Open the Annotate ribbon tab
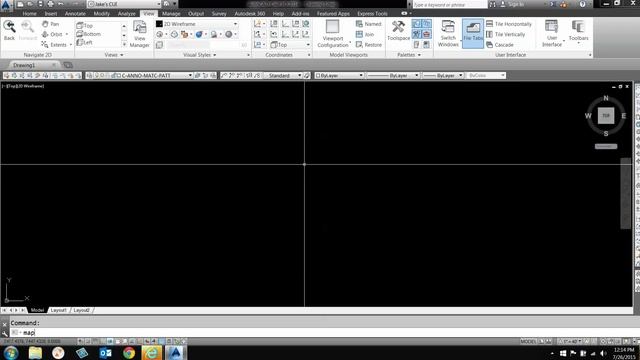640x360 pixels. point(75,13)
